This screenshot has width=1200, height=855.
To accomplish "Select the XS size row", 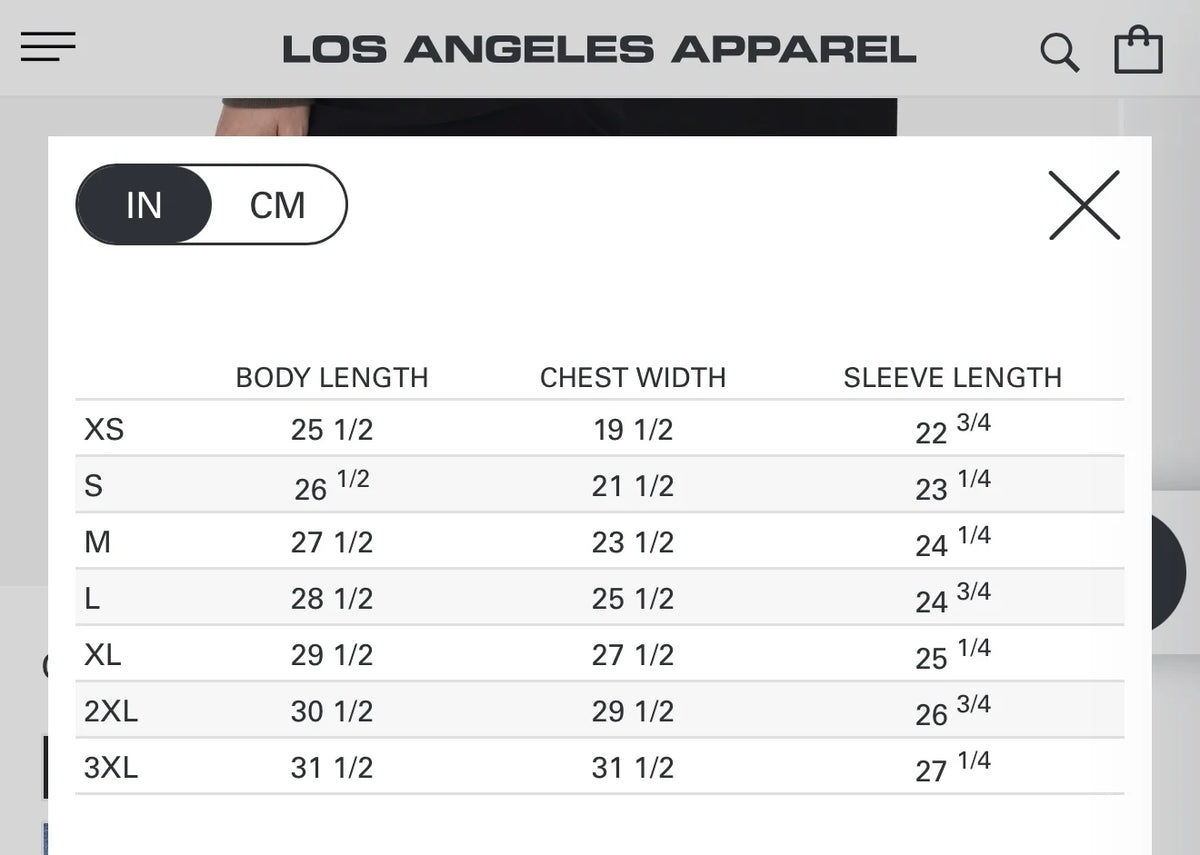I will pos(599,429).
